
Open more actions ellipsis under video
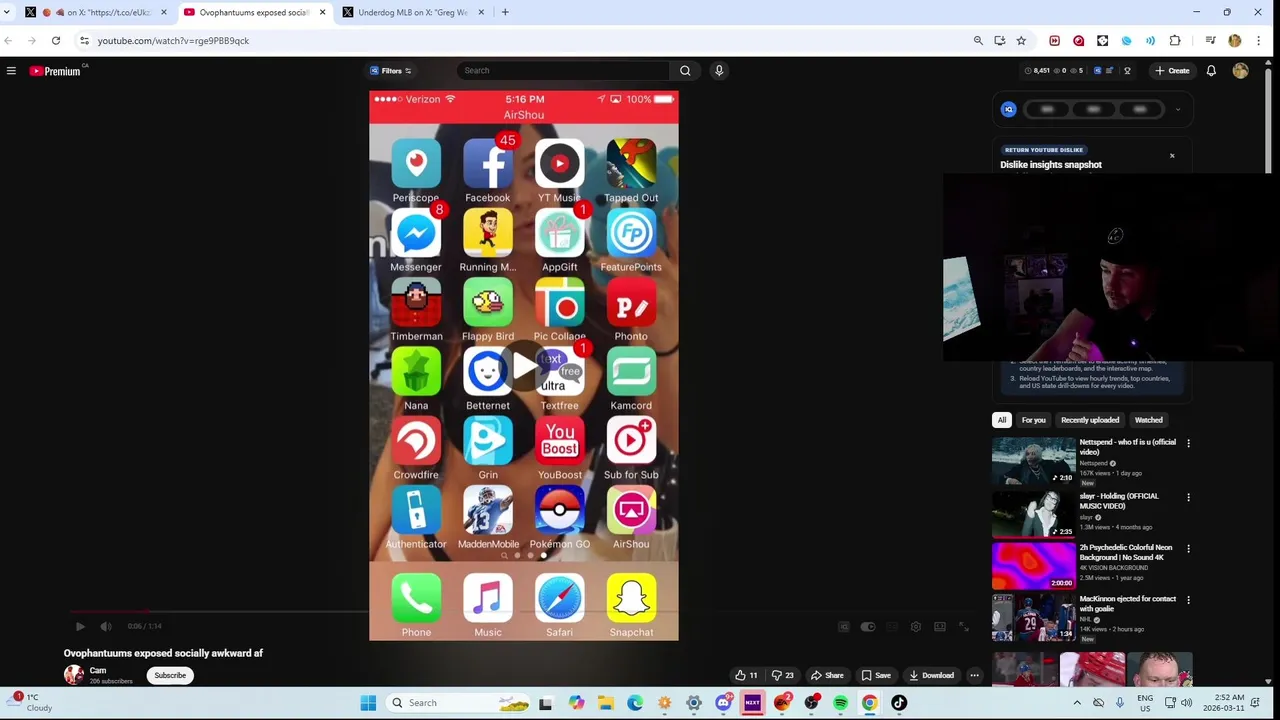pos(974,676)
